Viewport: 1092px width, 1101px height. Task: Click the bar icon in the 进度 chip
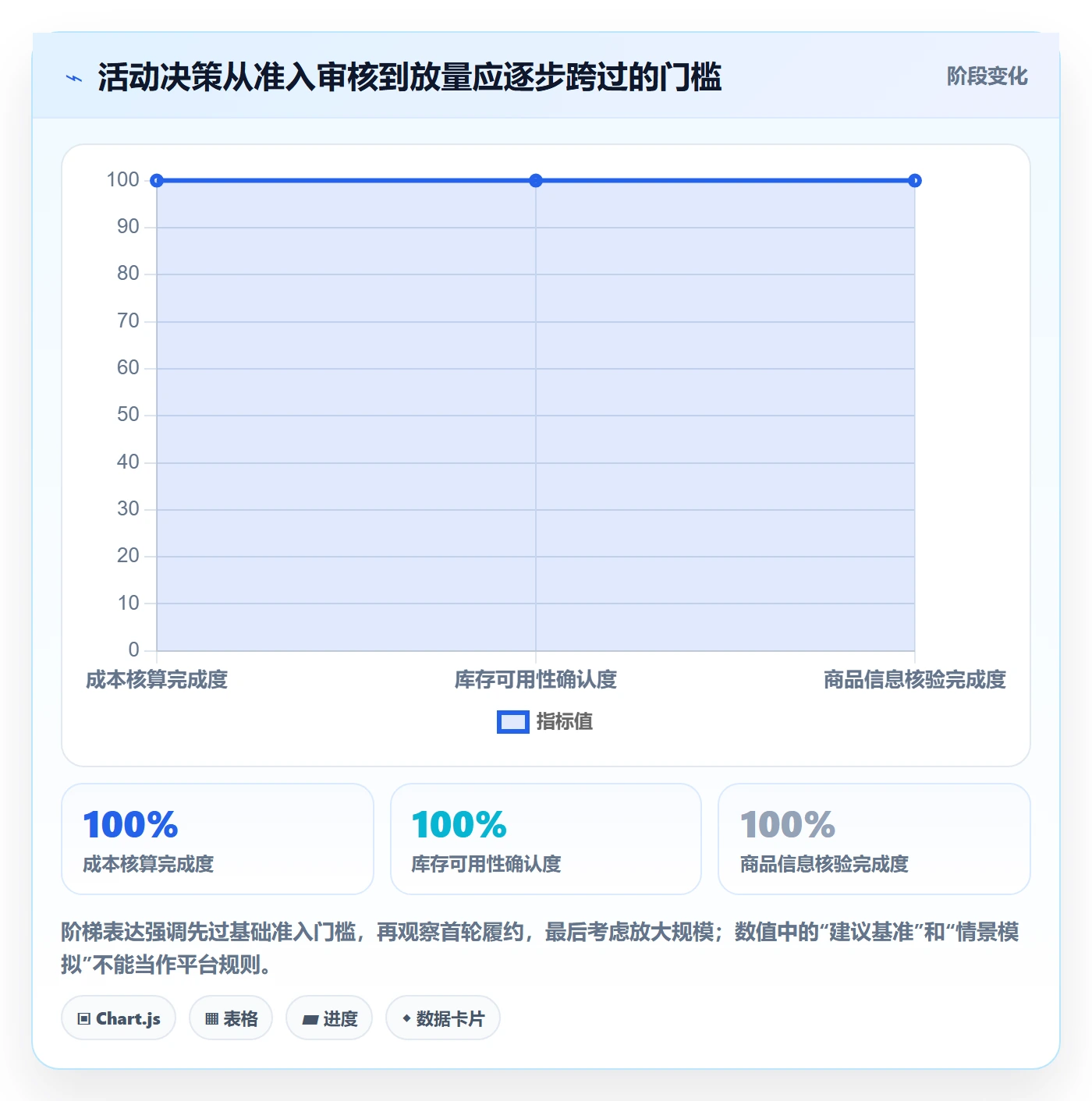(x=310, y=1019)
